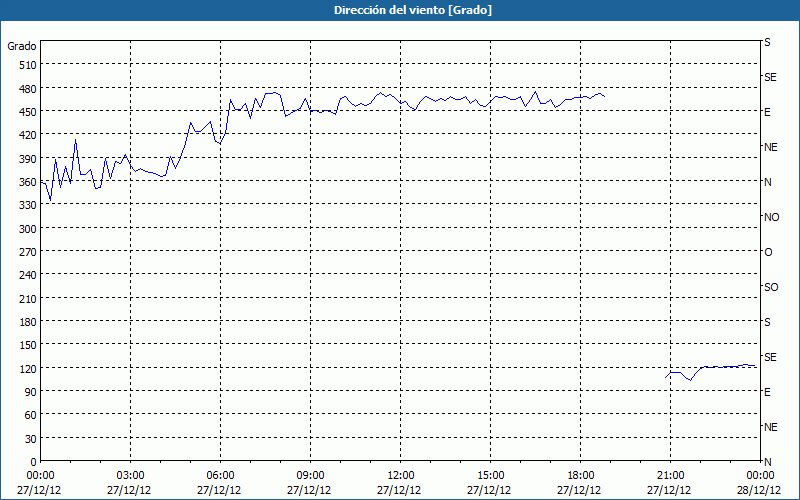Select the 'O' compass label
The width and height of the screenshot is (800, 500).
tap(768, 253)
